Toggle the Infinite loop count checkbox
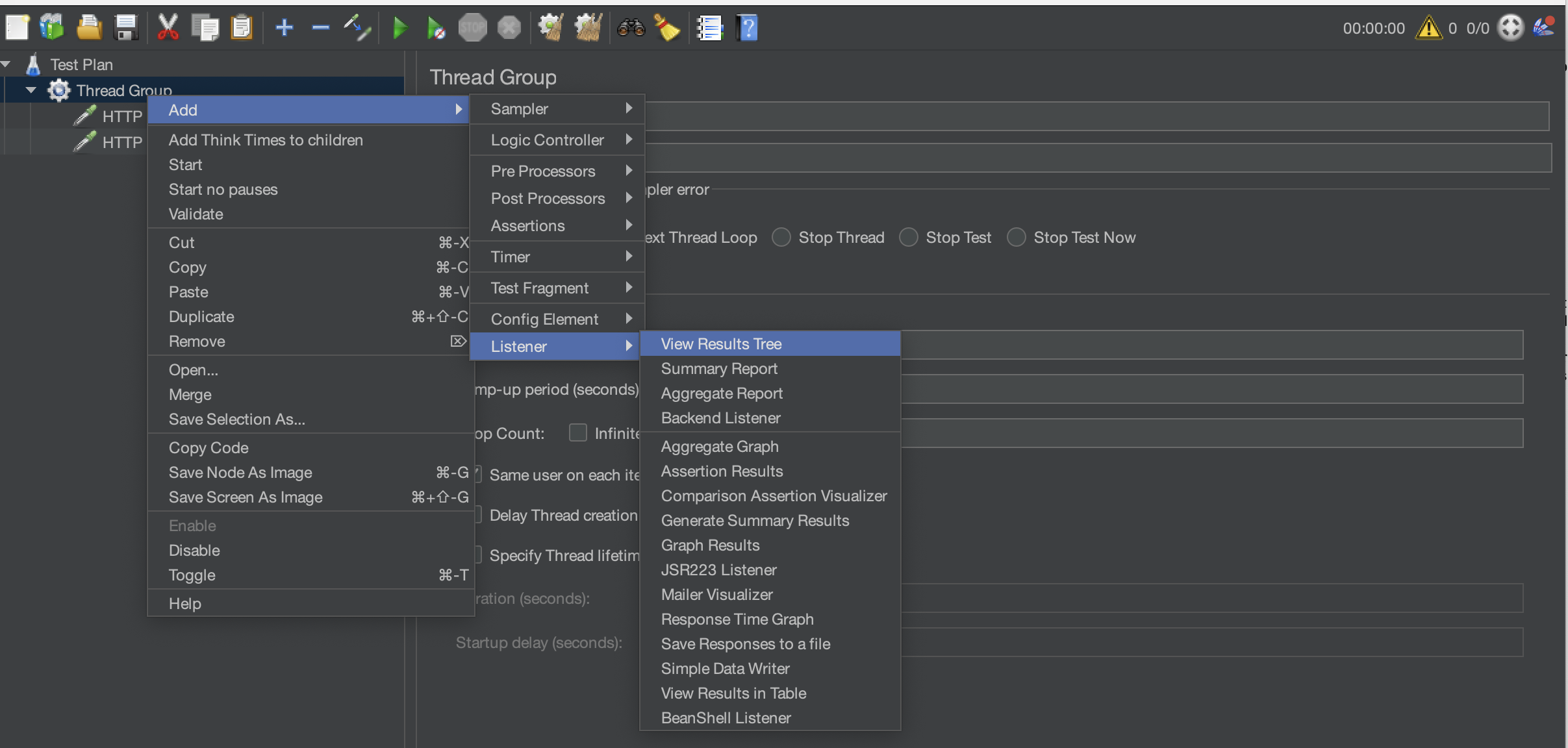This screenshot has height=748, width=1568. 577,432
